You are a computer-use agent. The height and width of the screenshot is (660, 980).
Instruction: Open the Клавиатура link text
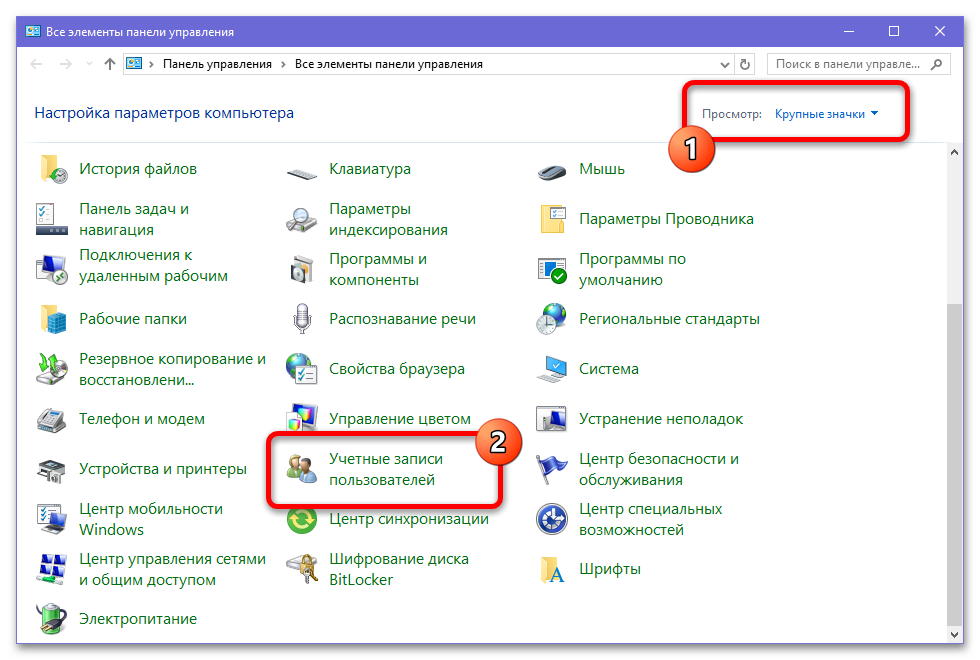coord(370,169)
